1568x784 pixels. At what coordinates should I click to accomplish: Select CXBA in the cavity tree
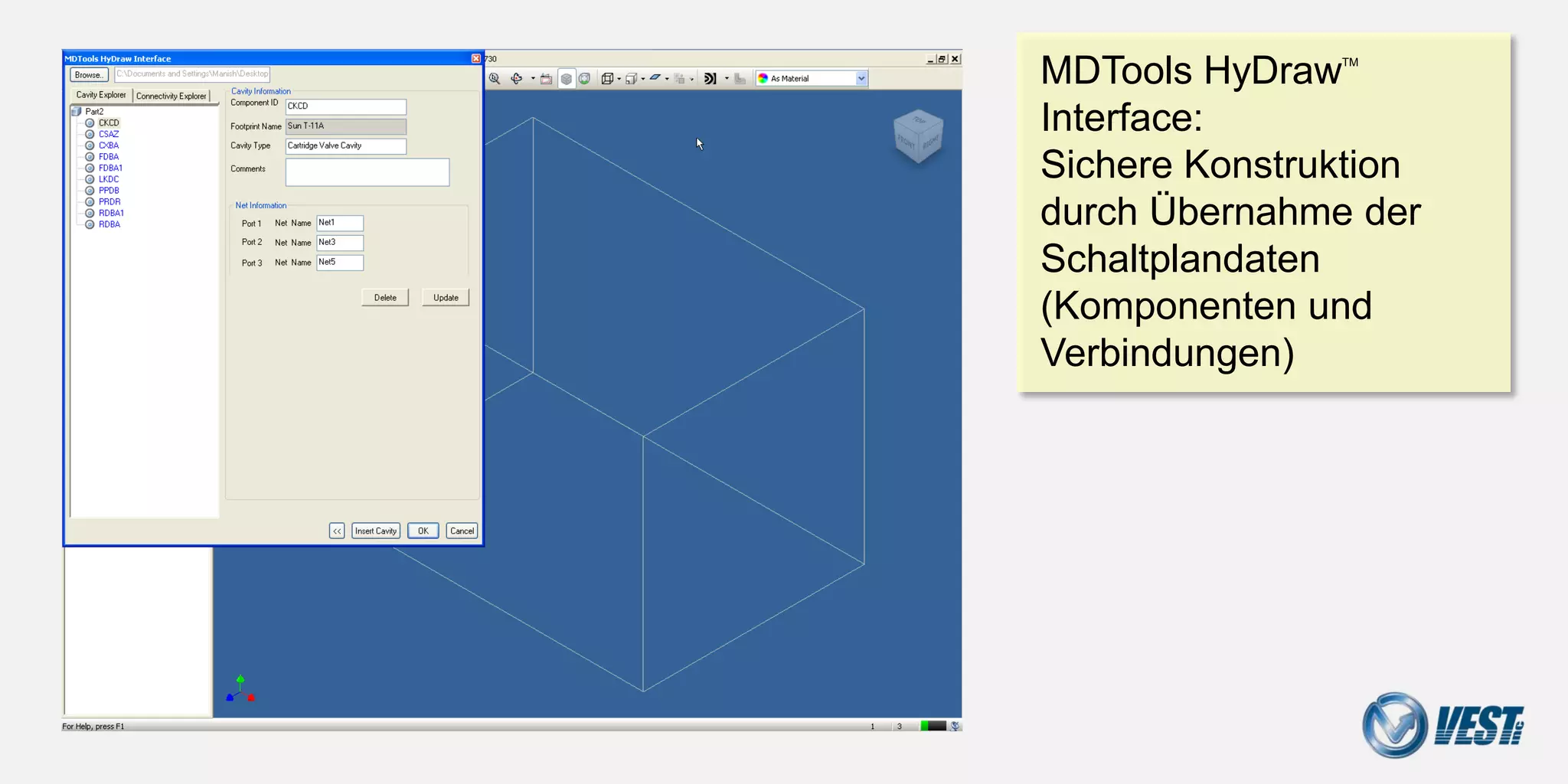[109, 145]
